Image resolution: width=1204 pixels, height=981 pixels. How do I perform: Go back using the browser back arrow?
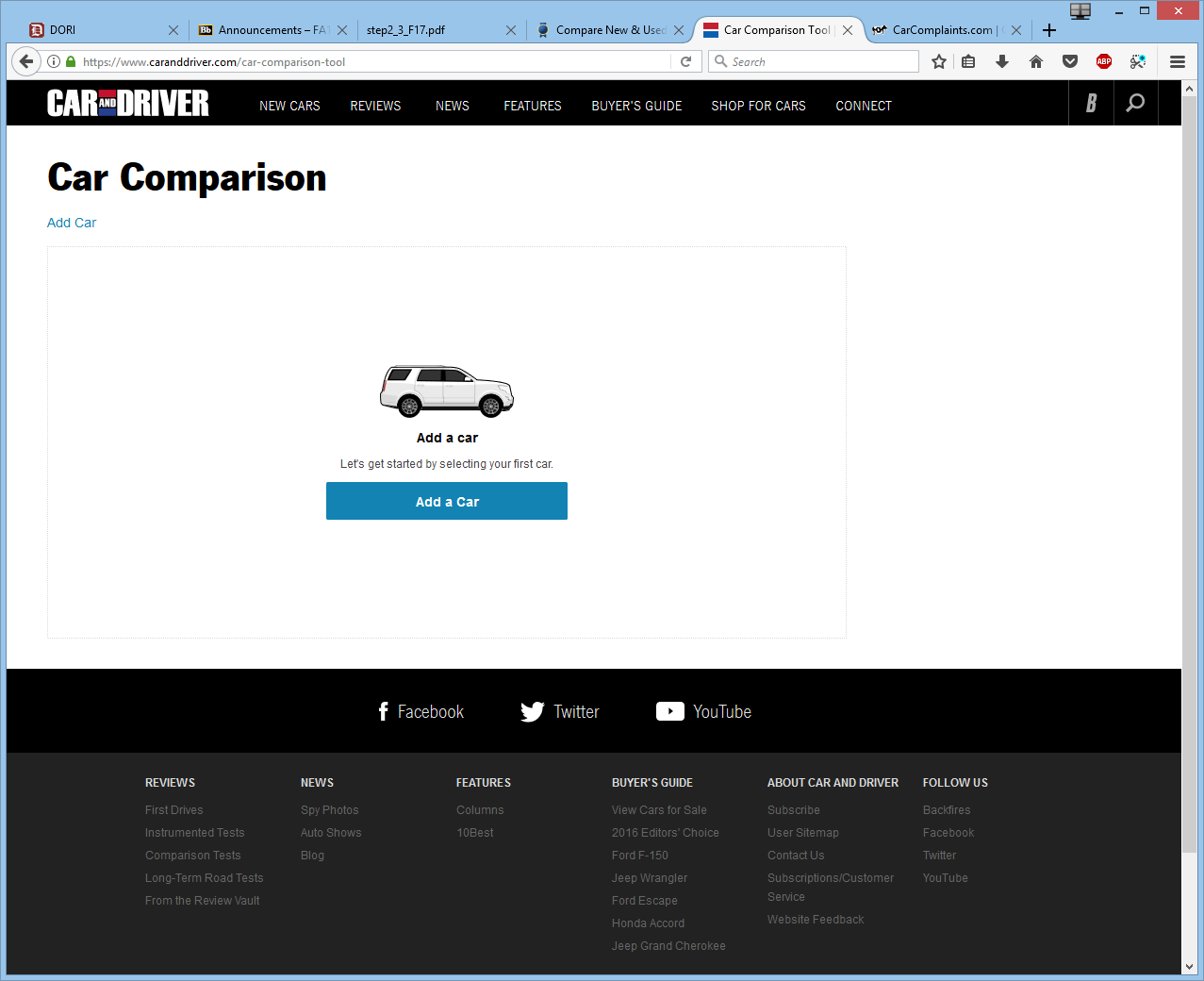[26, 61]
